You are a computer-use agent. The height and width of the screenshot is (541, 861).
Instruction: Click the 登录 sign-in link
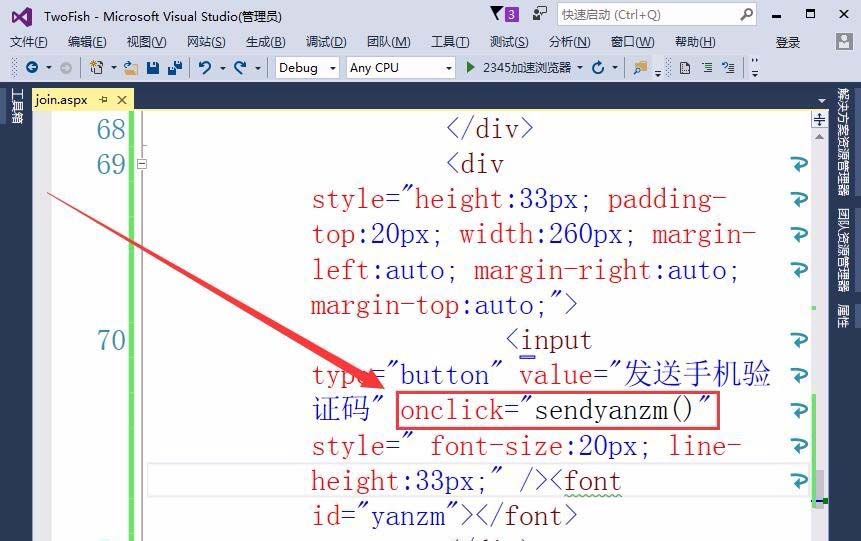tap(787, 42)
